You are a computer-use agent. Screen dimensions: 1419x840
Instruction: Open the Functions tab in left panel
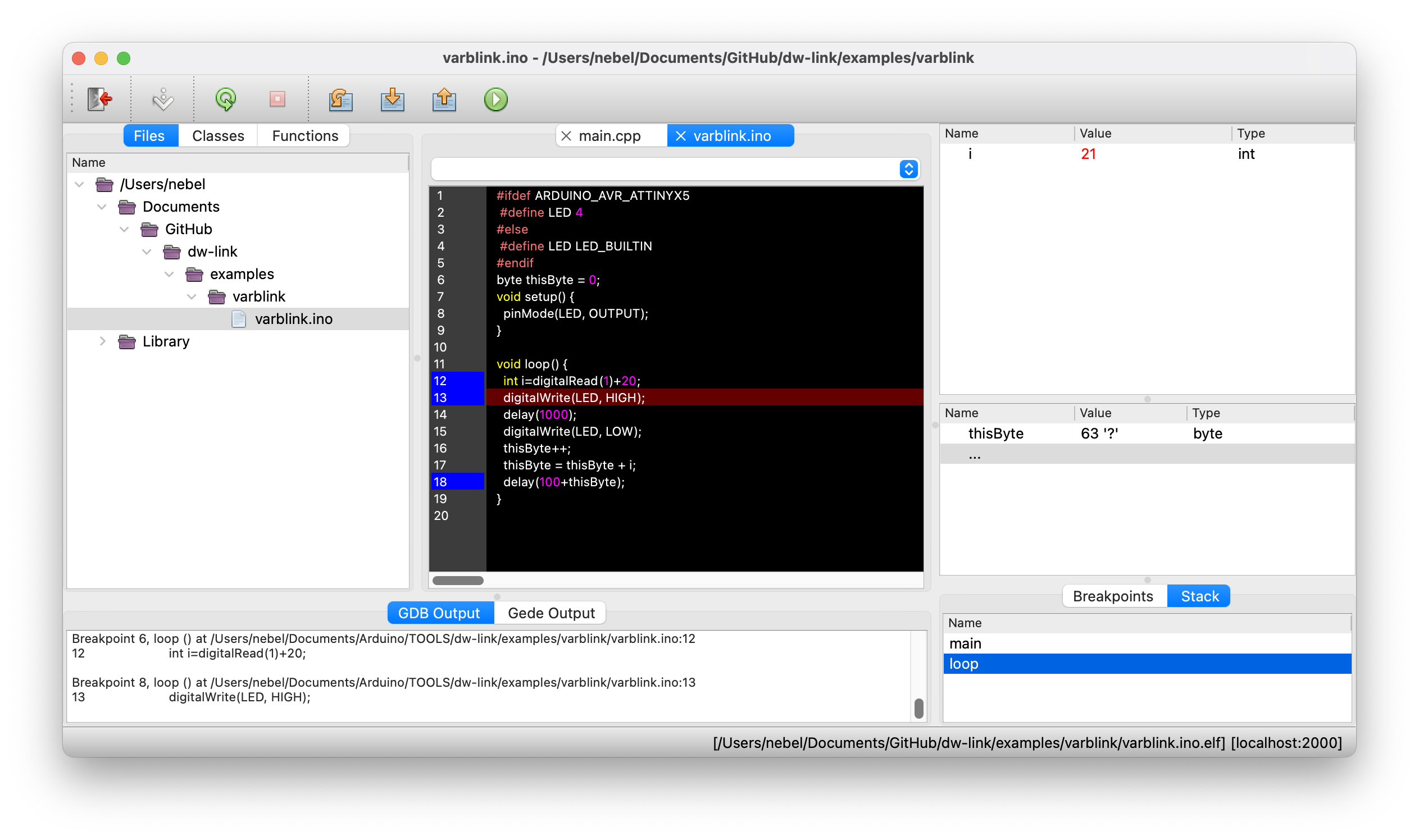pos(304,136)
